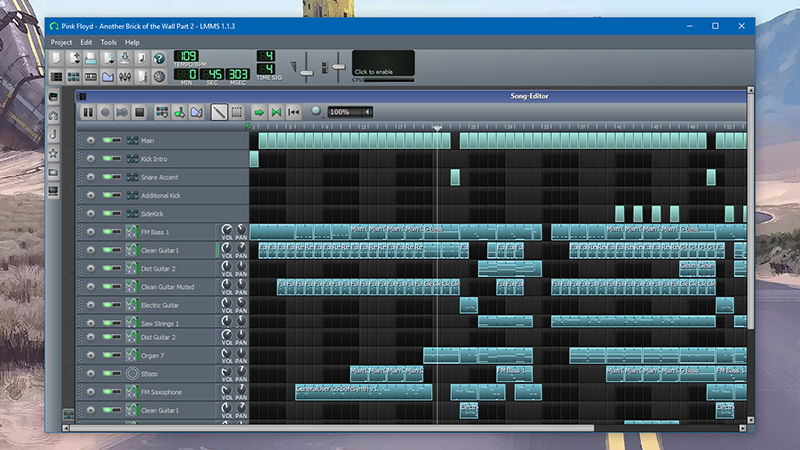Screen dimensions: 800x450
Task: Open Instrument plugins sidebar tab
Action: pyautogui.click(x=53, y=97)
